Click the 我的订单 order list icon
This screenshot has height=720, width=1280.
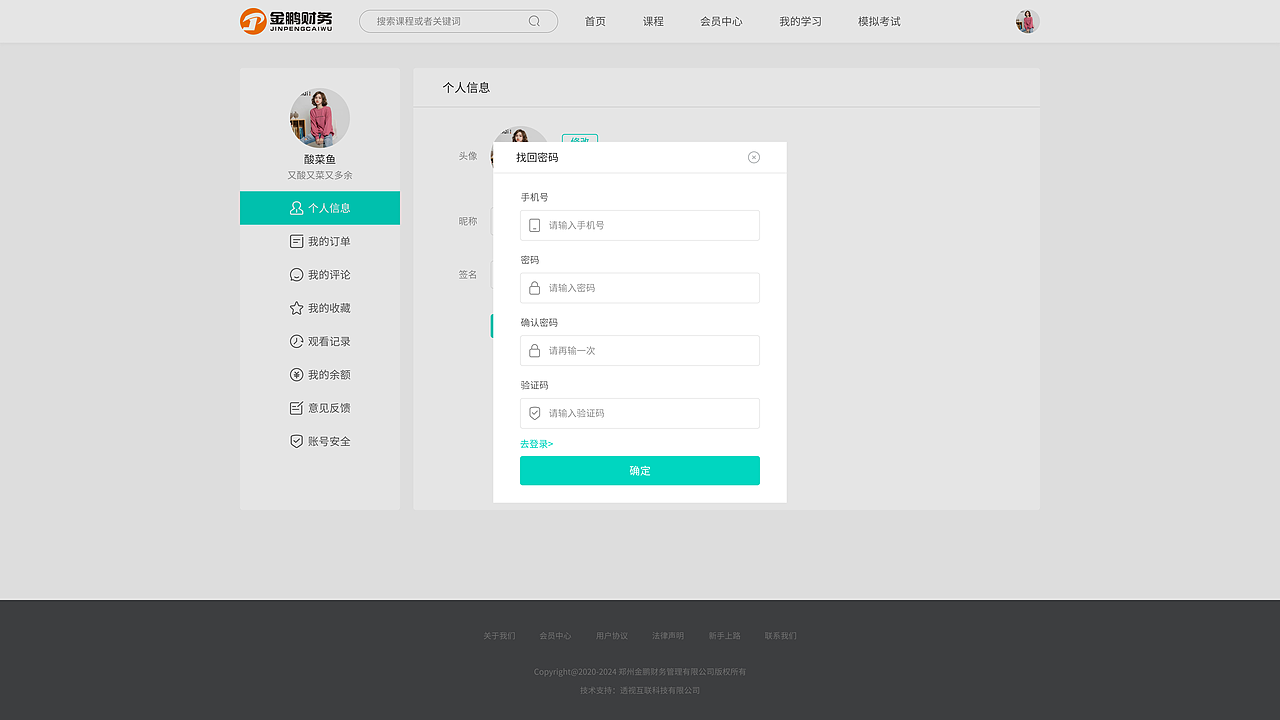pos(296,241)
